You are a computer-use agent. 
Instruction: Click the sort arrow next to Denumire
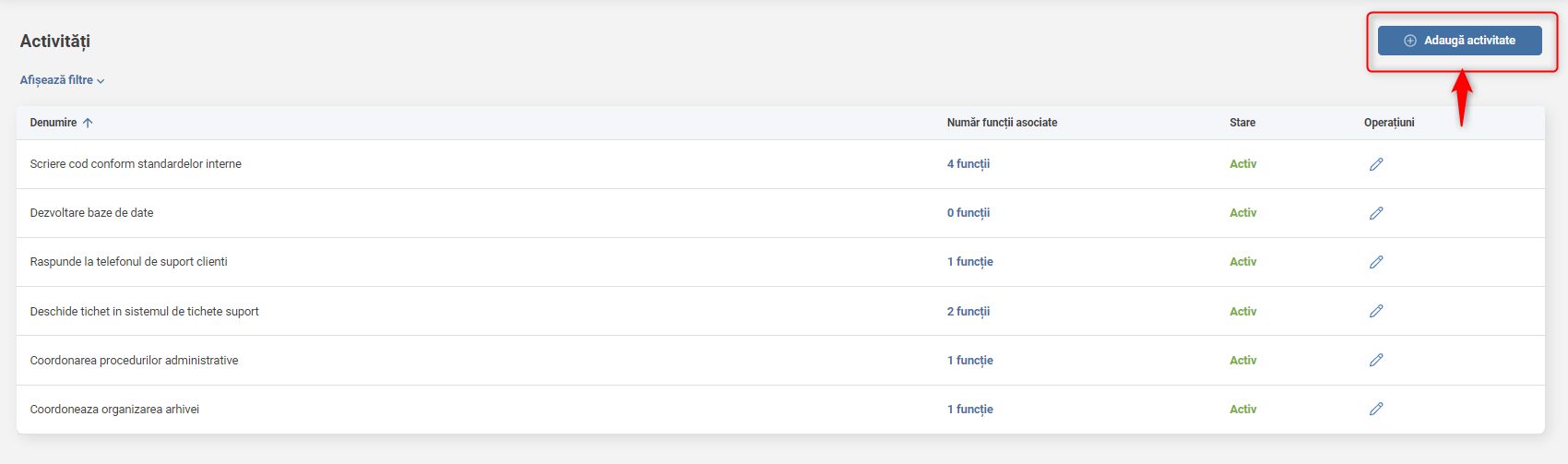click(88, 123)
